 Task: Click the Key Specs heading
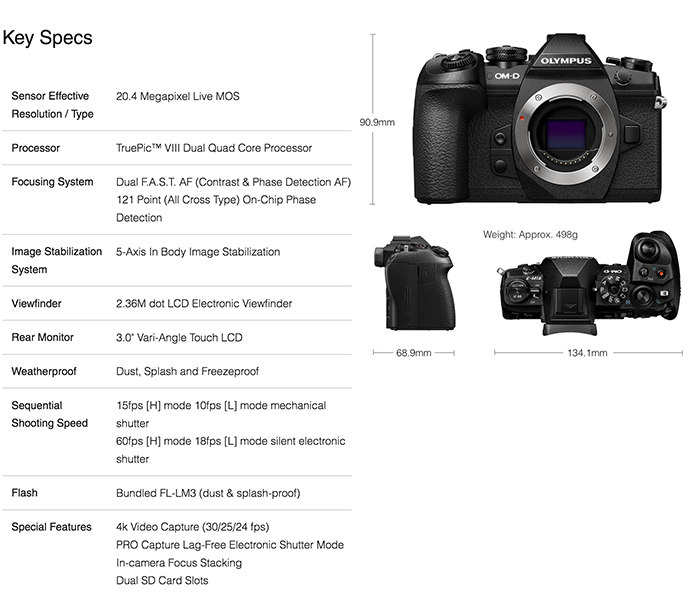(x=47, y=38)
